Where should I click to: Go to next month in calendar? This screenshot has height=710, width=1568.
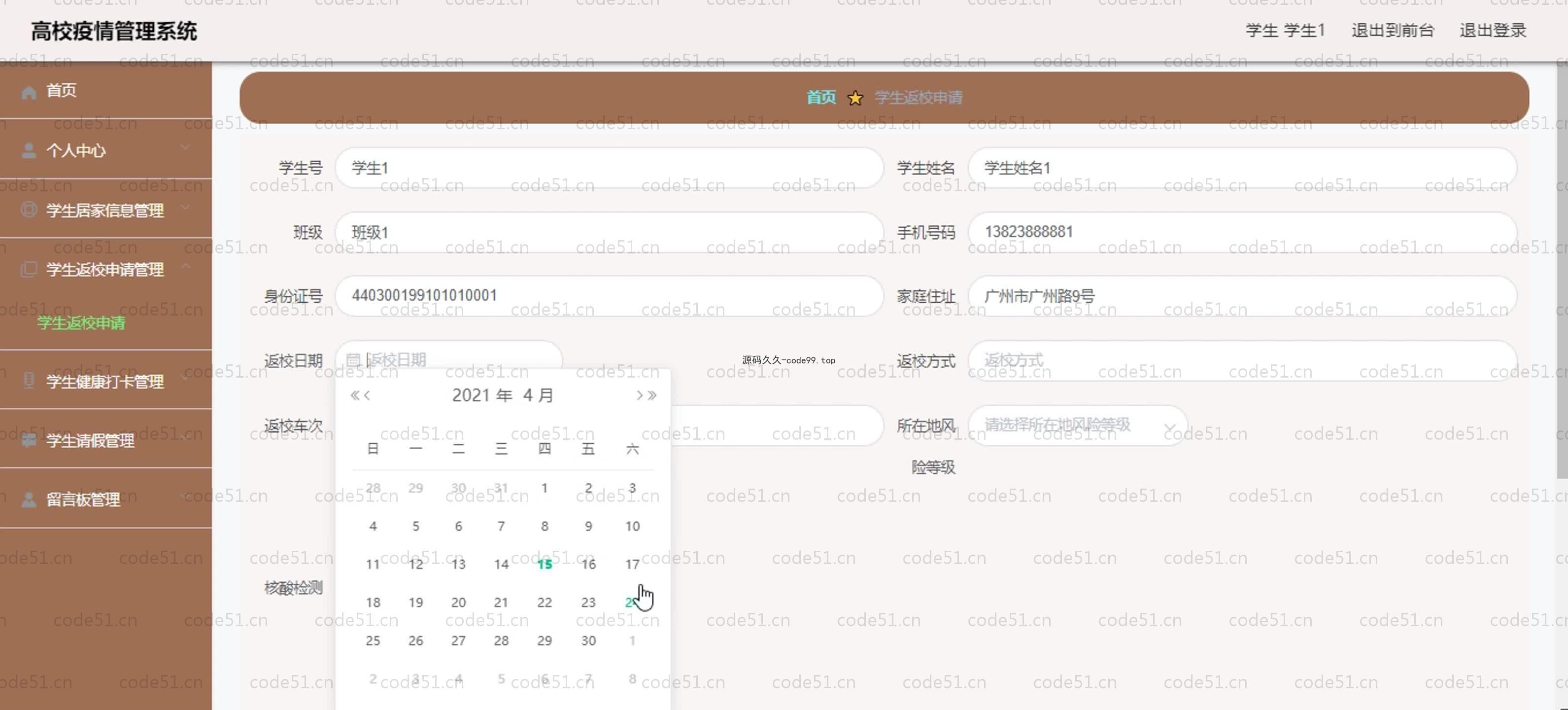click(639, 395)
